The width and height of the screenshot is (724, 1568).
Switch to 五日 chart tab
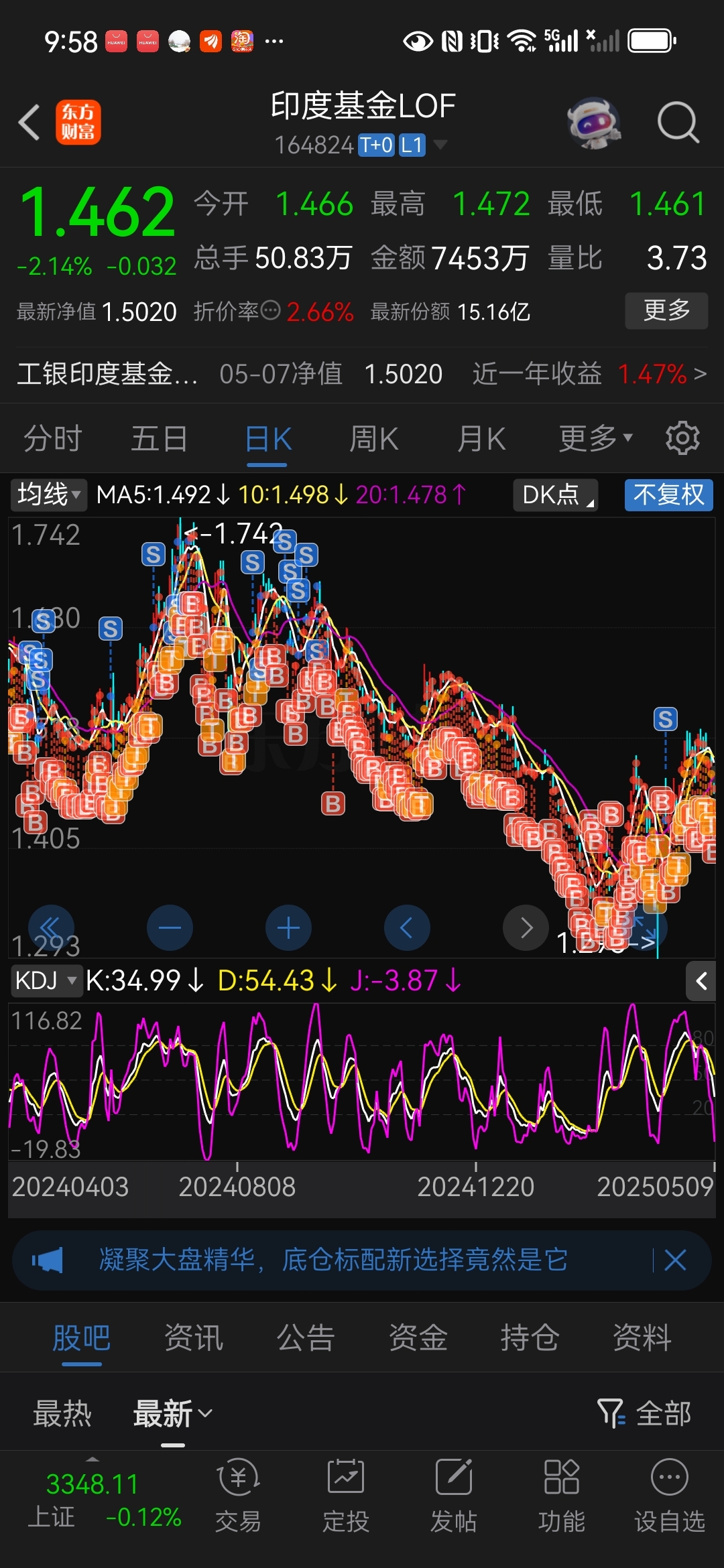pos(160,439)
